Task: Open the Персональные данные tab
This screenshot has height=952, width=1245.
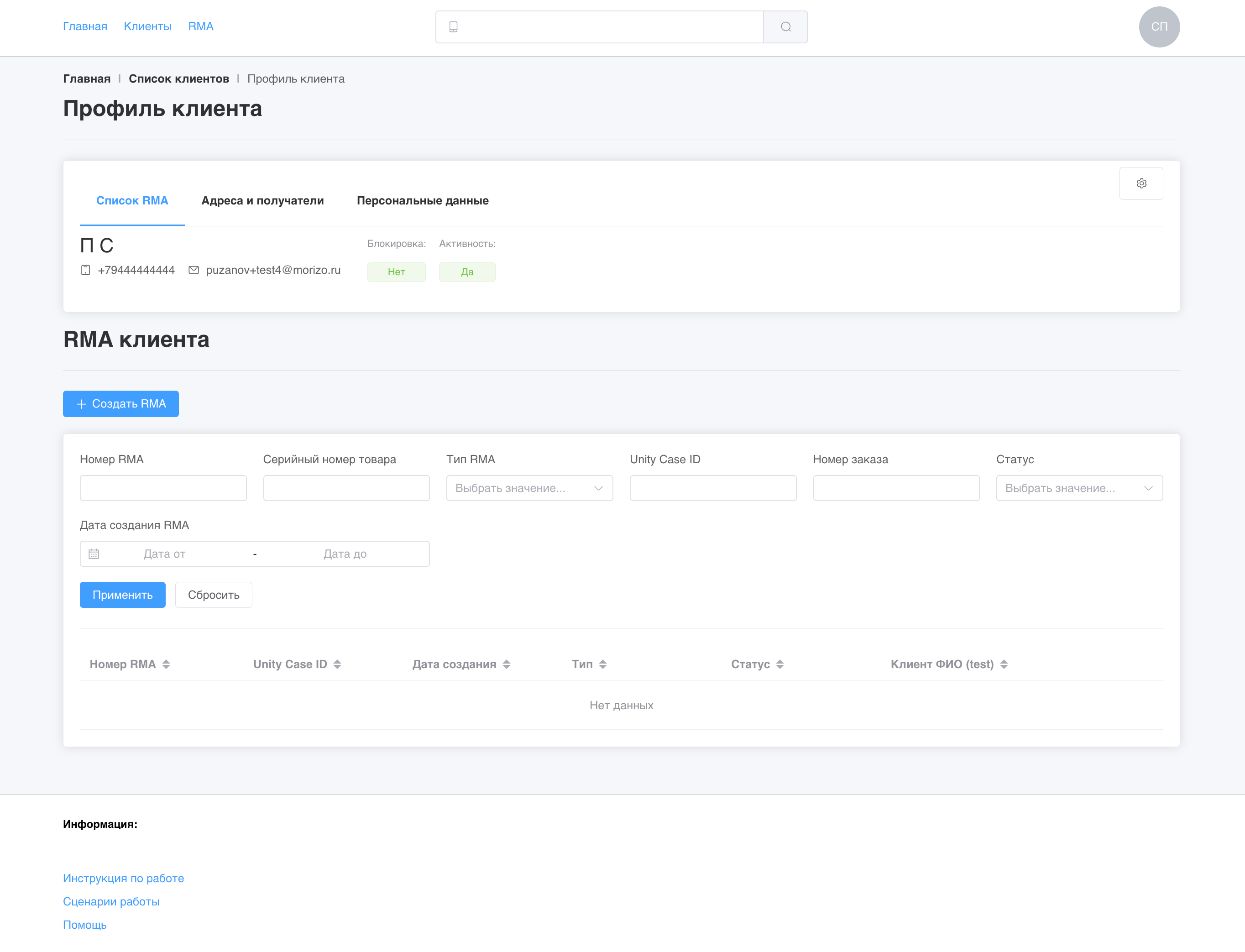Action: 422,201
